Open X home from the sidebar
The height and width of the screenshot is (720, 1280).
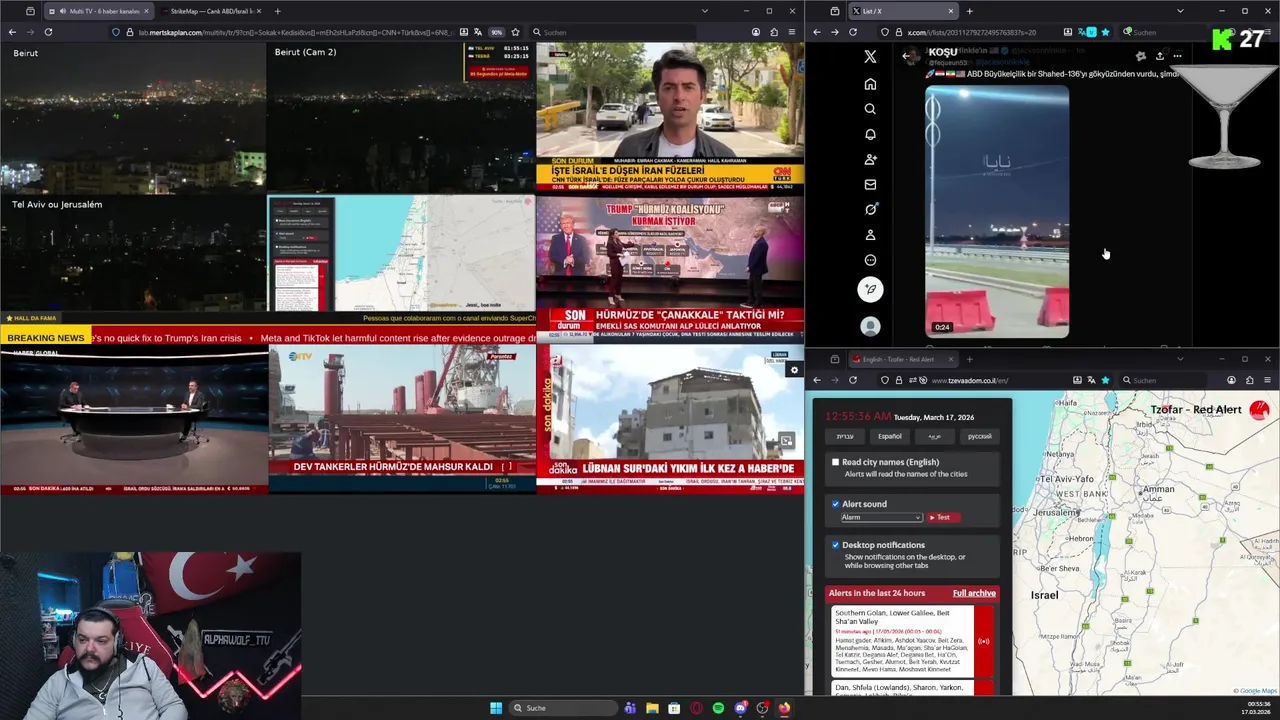click(870, 84)
